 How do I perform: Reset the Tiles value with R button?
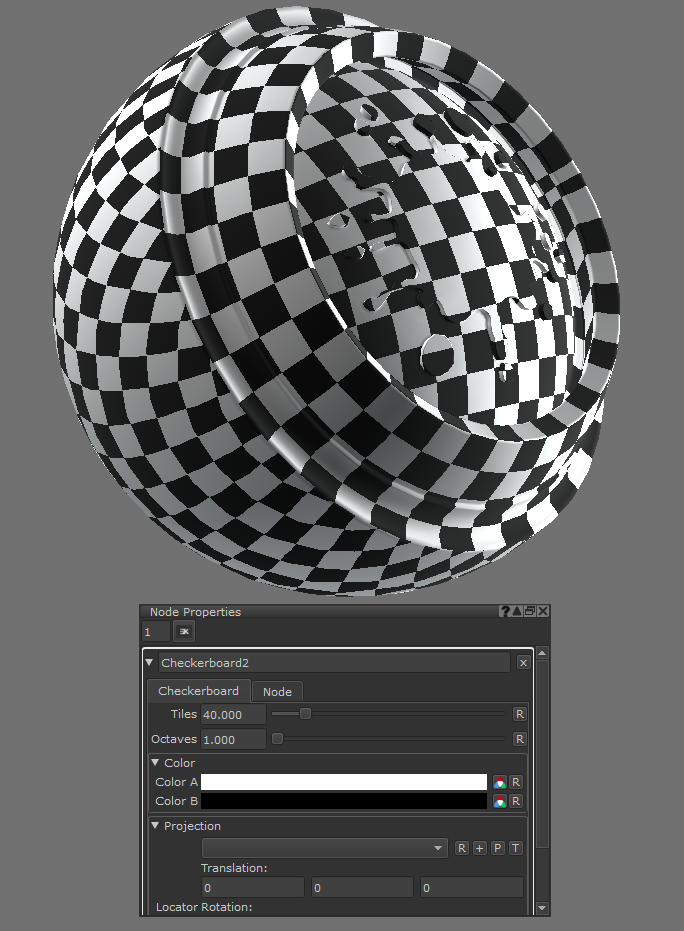tap(519, 714)
